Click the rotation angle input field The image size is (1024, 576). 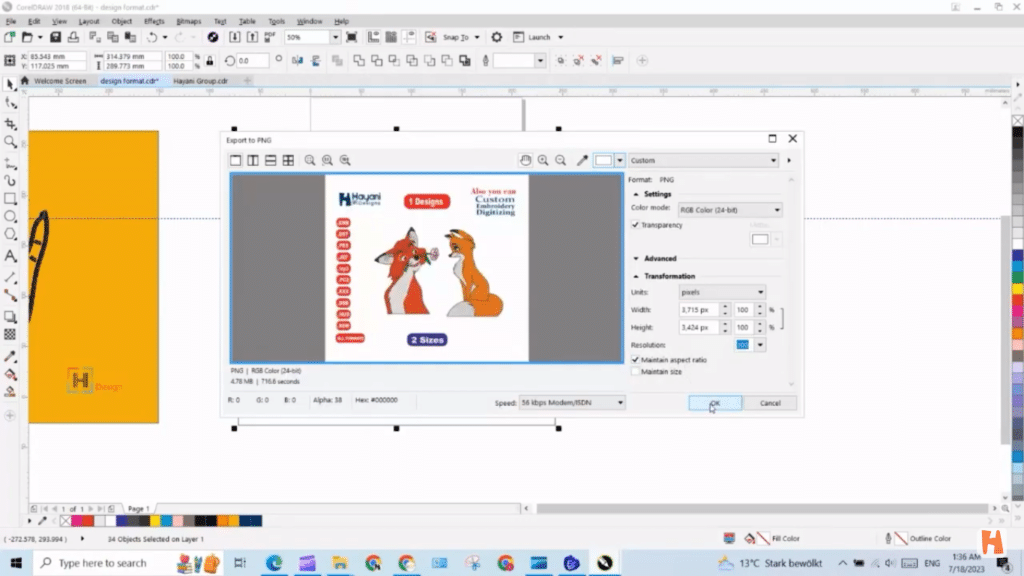click(x=253, y=61)
